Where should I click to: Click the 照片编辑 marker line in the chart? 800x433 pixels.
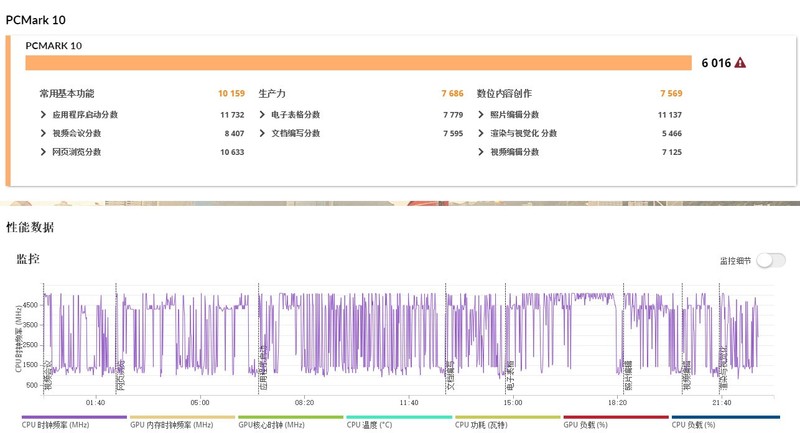623,339
